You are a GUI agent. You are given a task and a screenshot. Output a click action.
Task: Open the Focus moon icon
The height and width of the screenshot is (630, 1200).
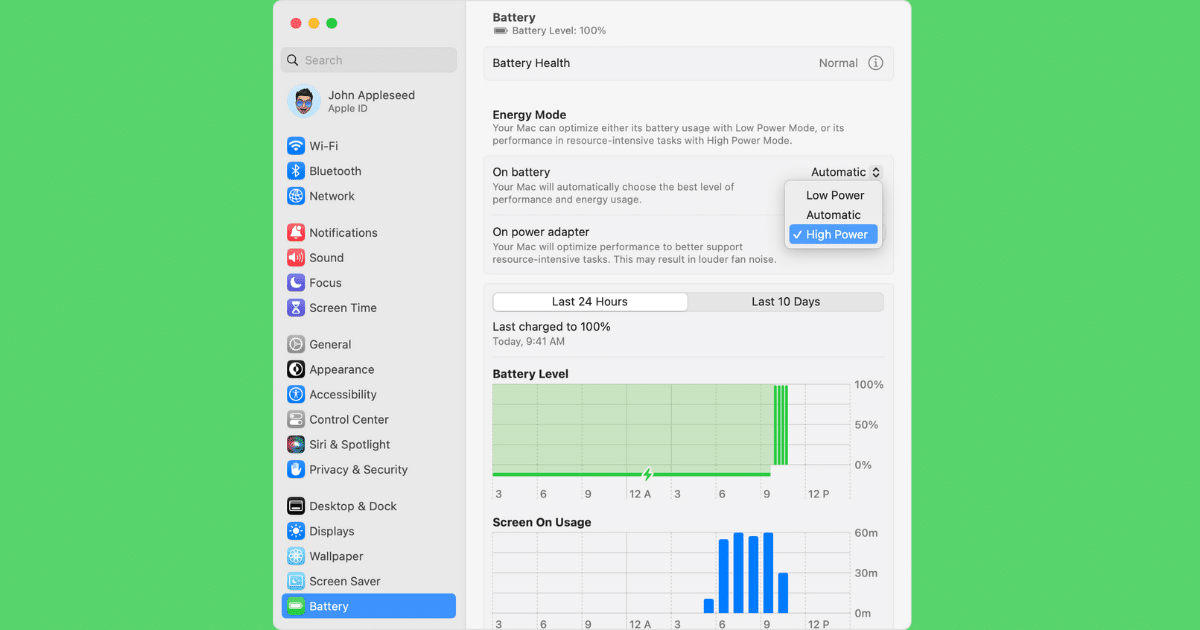[x=296, y=283]
